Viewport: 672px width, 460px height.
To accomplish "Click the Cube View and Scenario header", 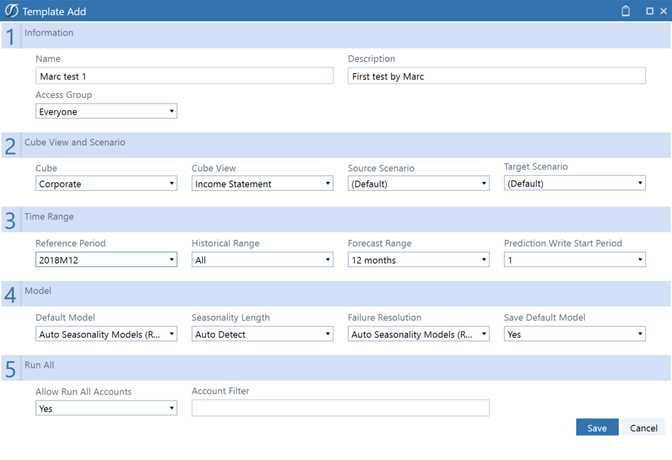I will 336,145.
